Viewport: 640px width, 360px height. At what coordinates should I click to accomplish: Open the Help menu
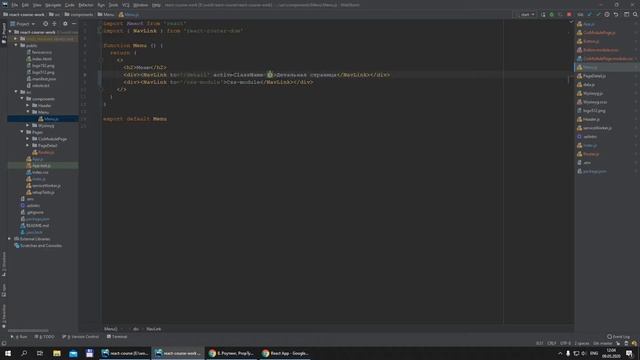click(x=156, y=5)
